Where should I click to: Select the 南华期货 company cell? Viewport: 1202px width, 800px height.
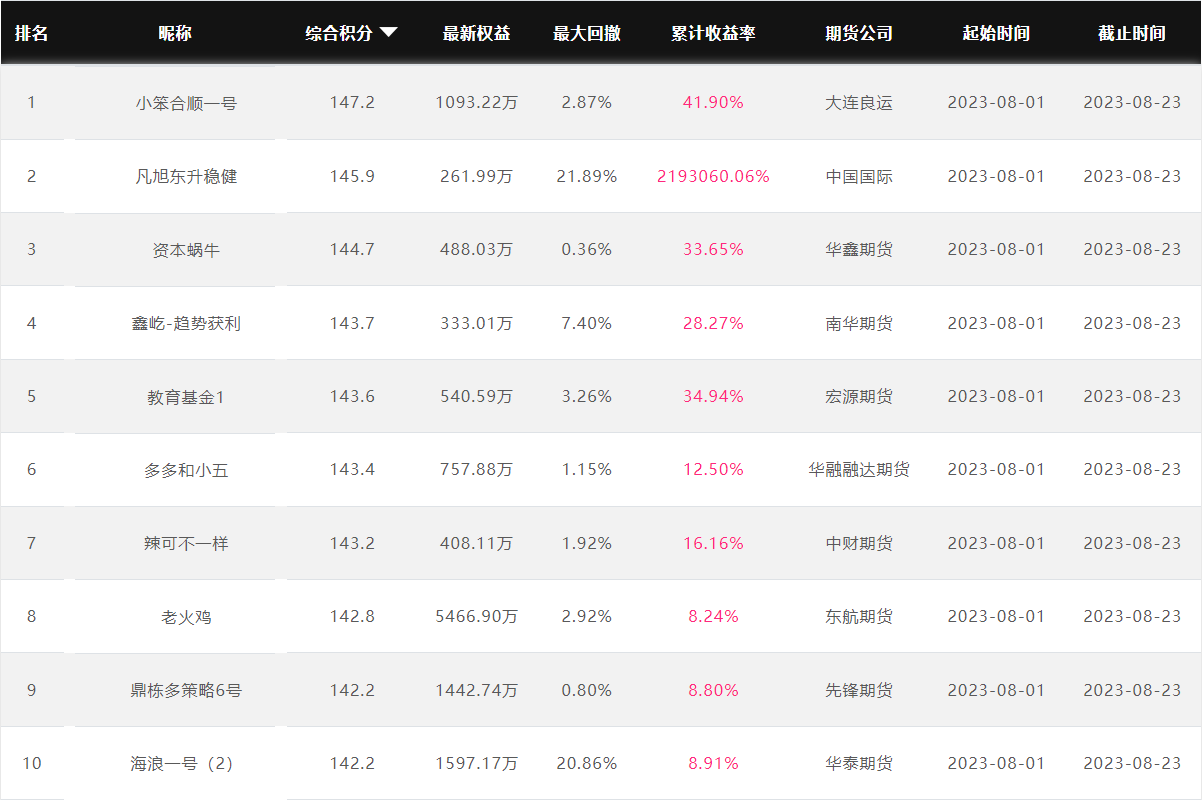tap(859, 323)
